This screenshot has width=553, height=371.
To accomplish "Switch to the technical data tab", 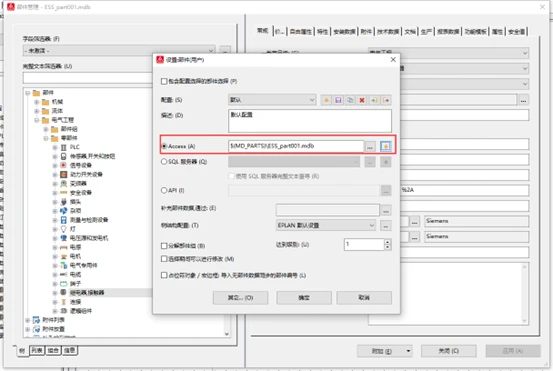I will pyautogui.click(x=388, y=32).
